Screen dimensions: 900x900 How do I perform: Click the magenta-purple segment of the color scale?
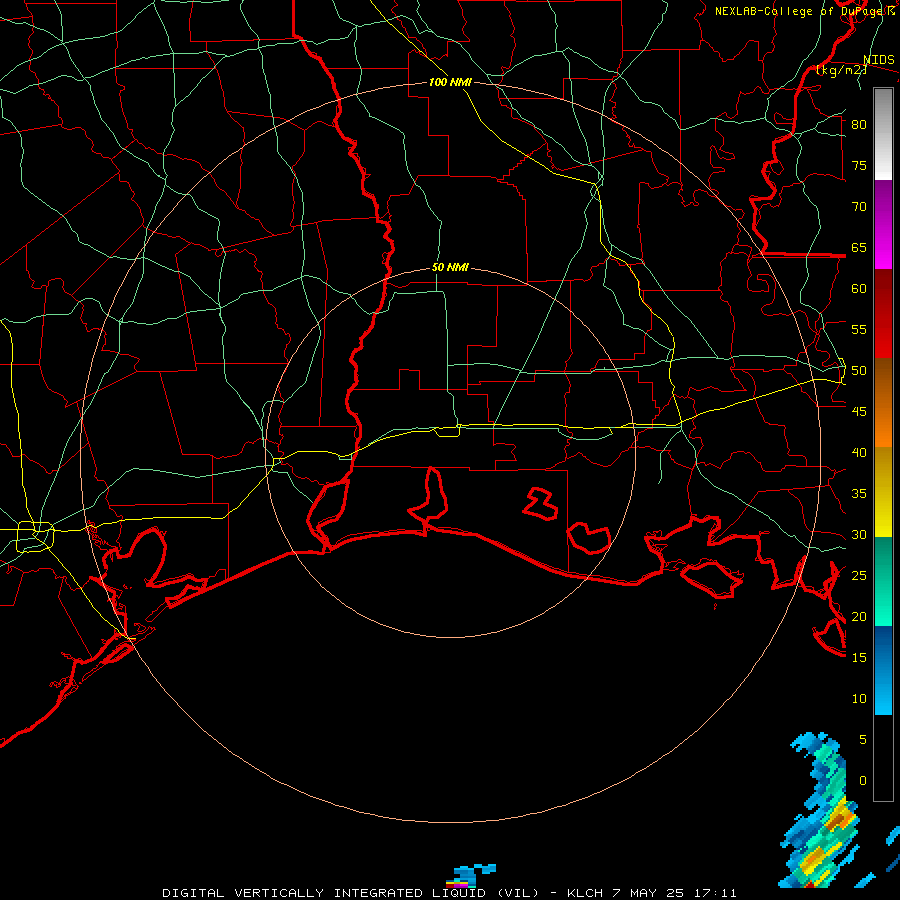[883, 225]
